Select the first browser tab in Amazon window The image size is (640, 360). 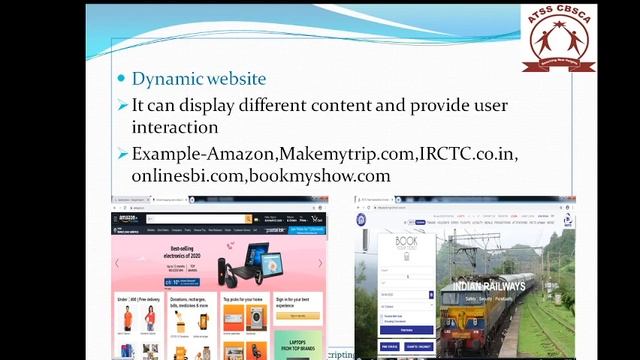[131, 200]
